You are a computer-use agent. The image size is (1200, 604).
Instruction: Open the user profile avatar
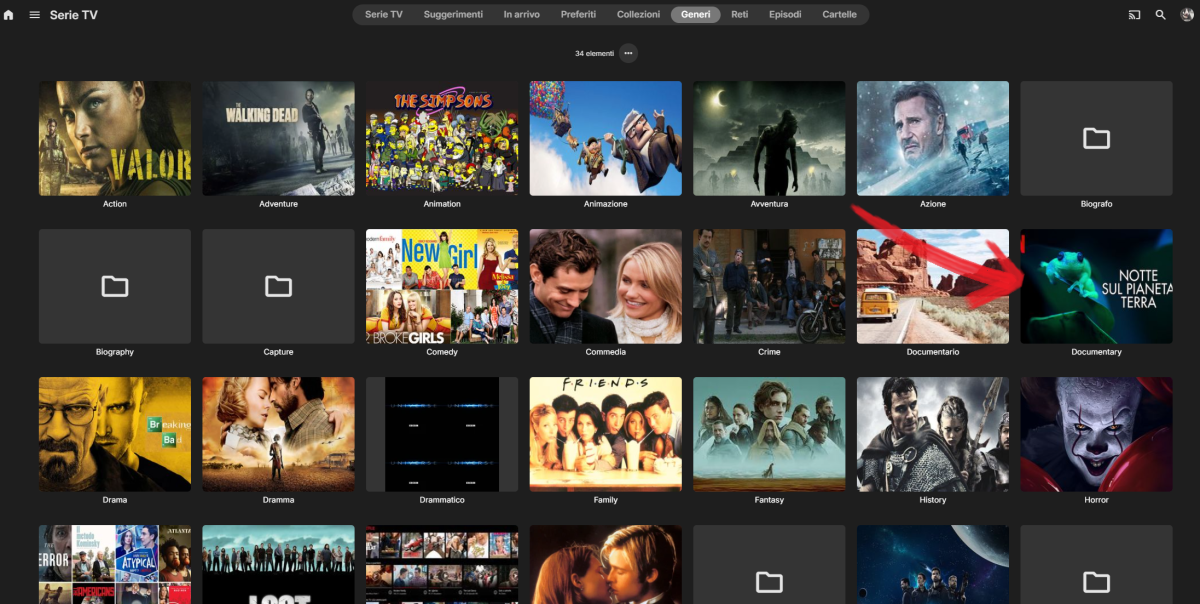click(x=1187, y=15)
